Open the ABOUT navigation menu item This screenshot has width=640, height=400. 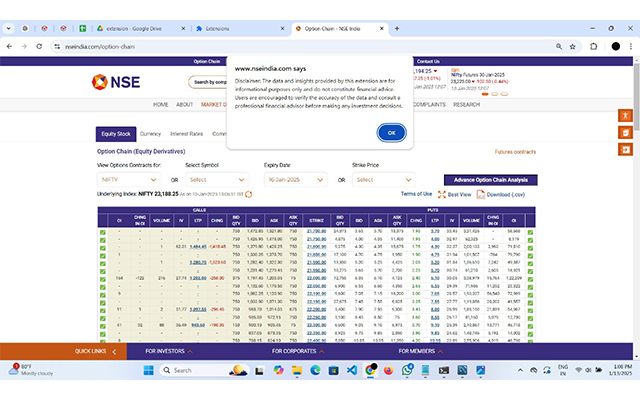[x=184, y=104]
